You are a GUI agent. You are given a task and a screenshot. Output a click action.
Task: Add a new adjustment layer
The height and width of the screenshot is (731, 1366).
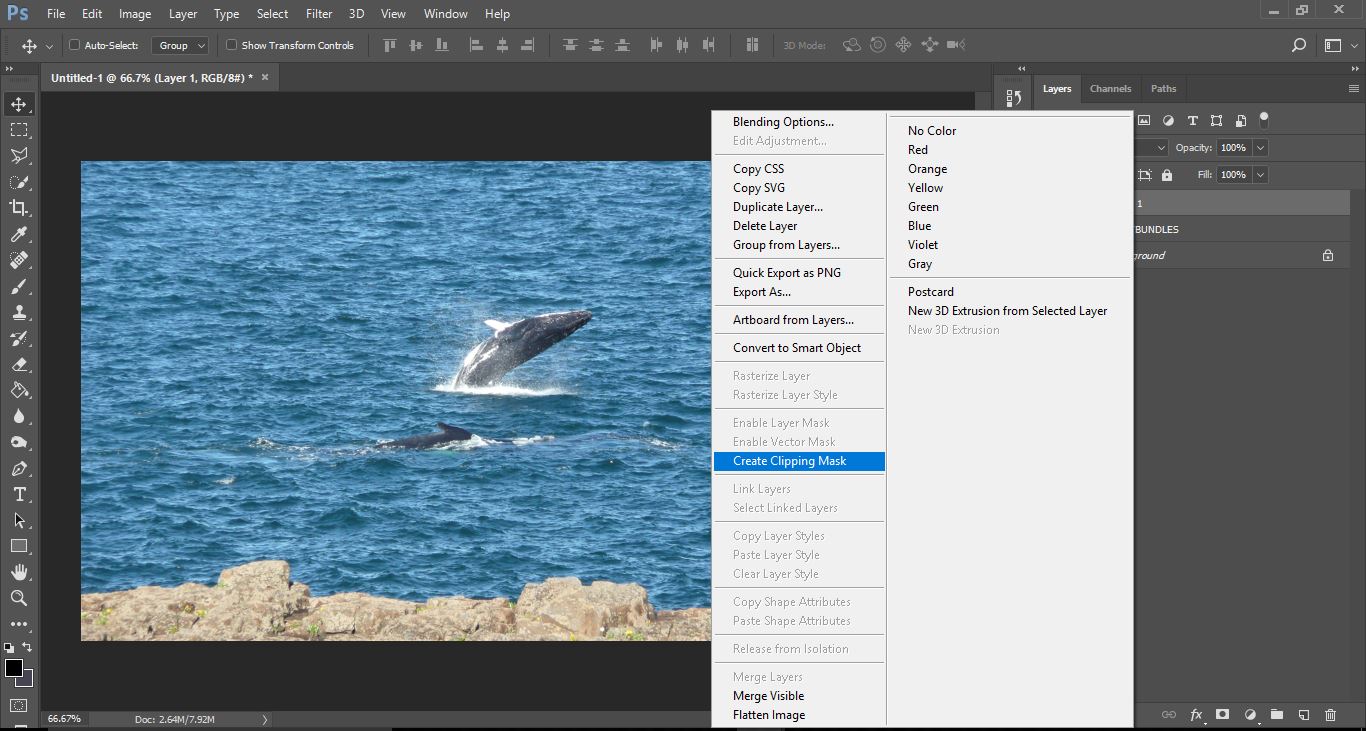pos(1249,715)
